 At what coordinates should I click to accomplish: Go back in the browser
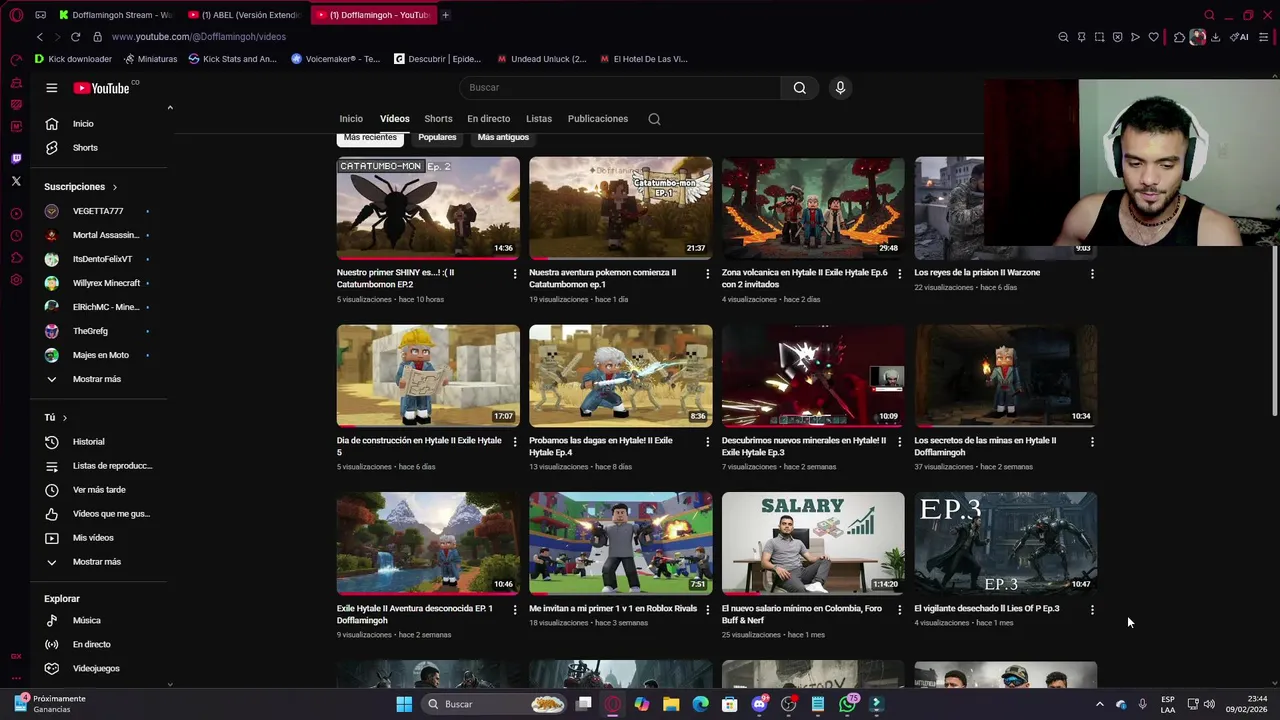coord(39,37)
